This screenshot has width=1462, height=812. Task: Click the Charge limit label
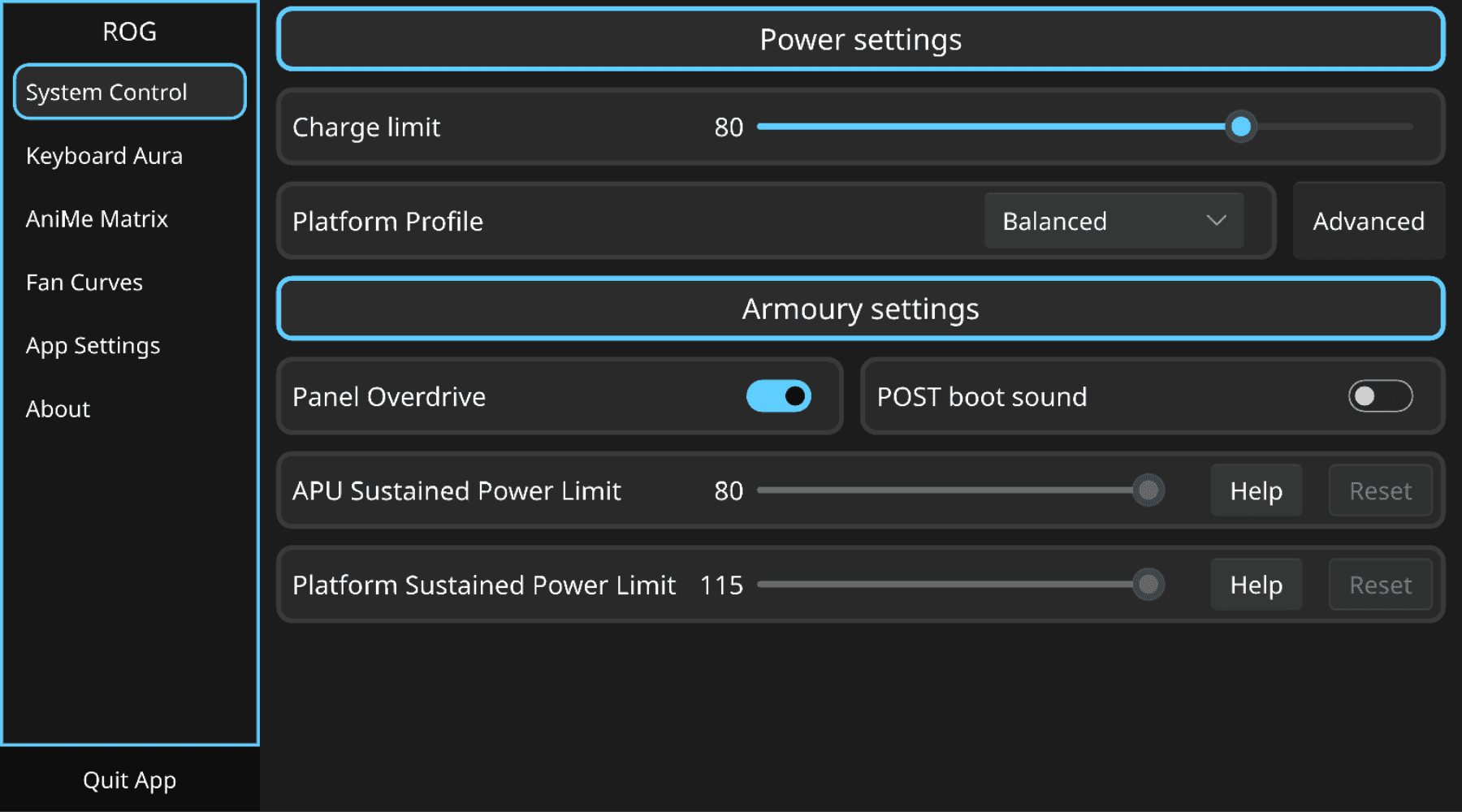[x=366, y=127]
